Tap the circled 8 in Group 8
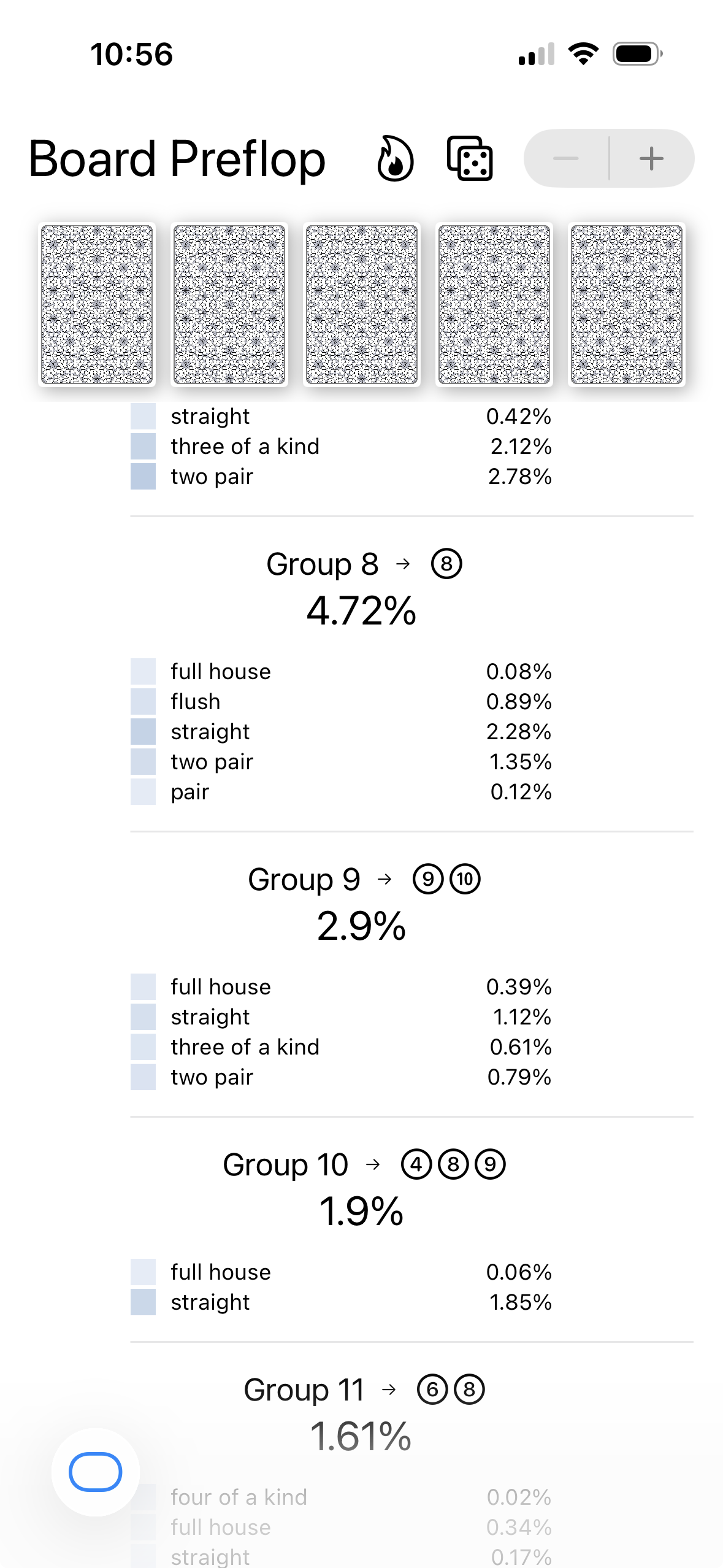 point(446,564)
